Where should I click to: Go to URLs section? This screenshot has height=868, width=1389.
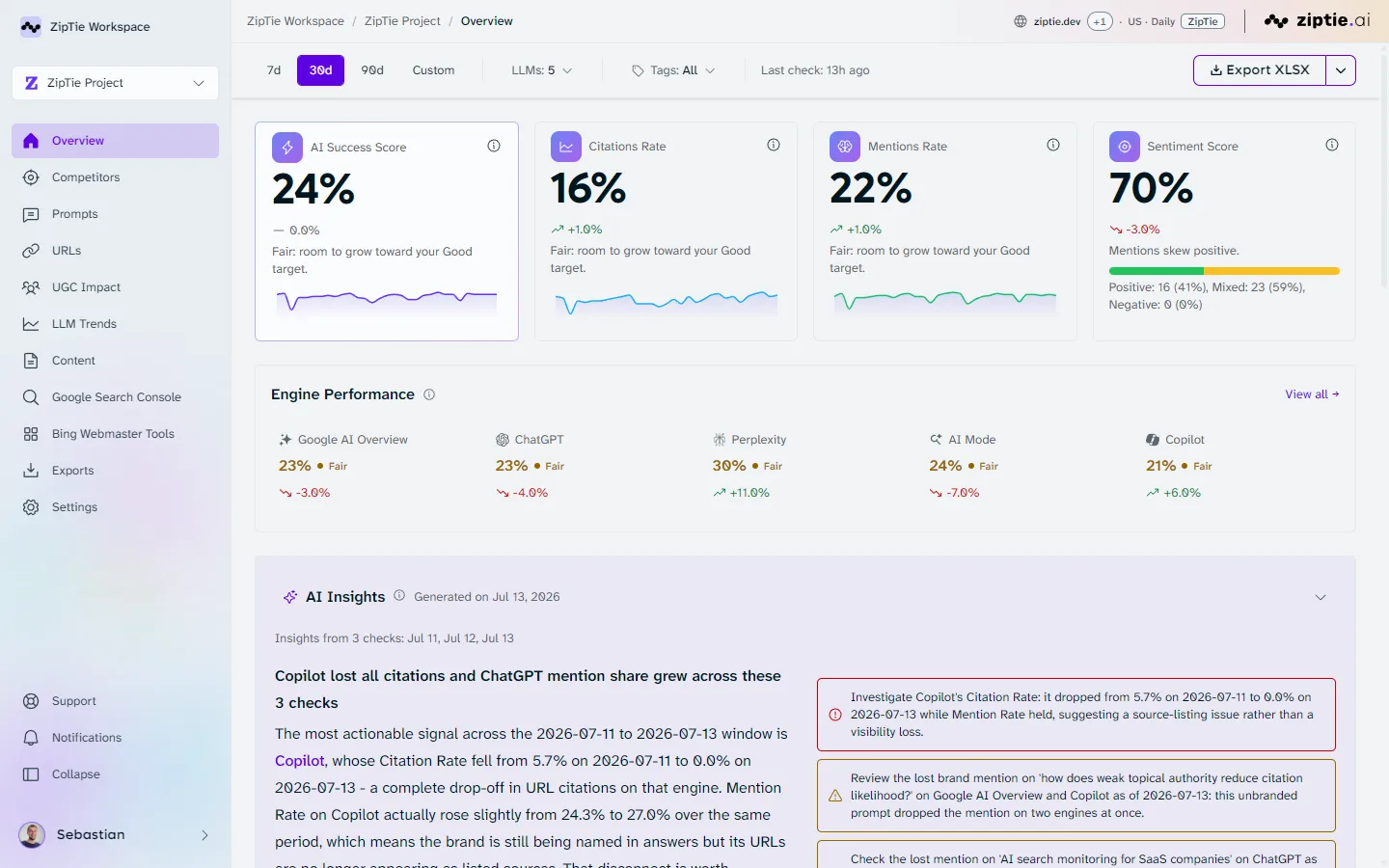coord(115,251)
